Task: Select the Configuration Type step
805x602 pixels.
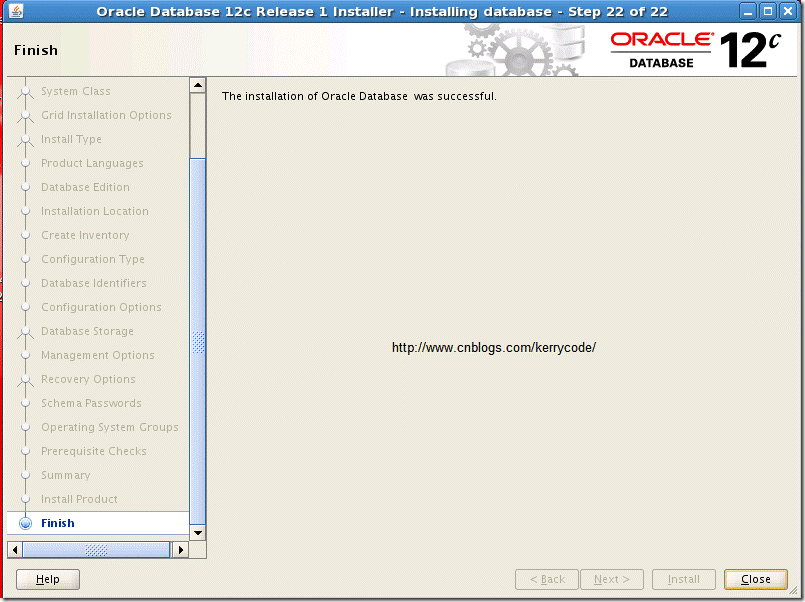Action: [93, 259]
